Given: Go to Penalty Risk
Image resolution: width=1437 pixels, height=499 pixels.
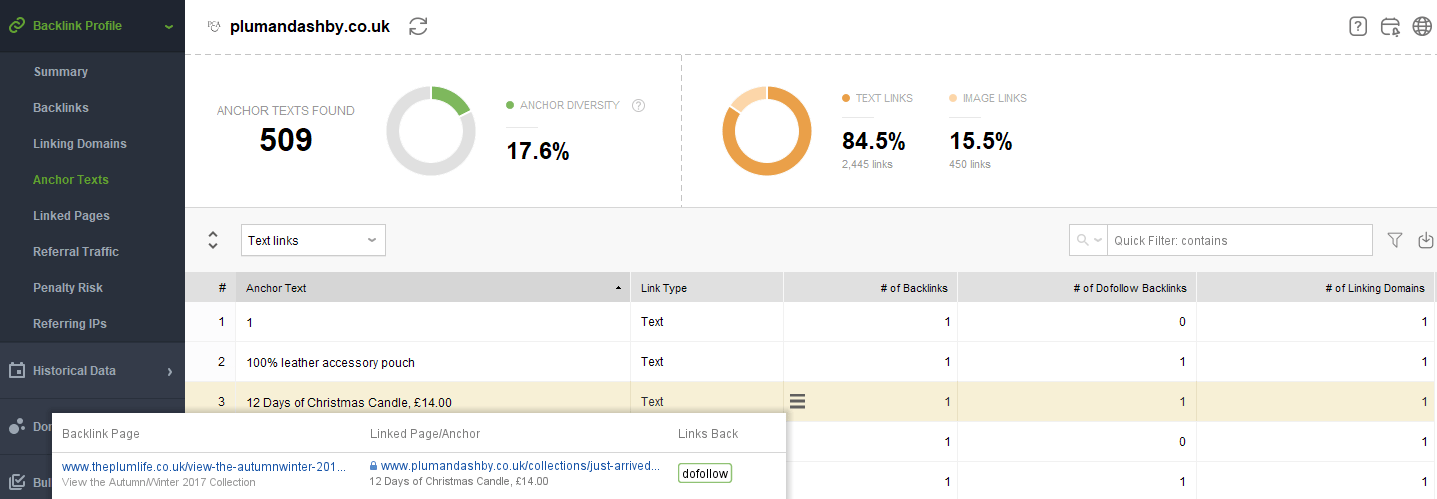Looking at the screenshot, I should tap(68, 288).
